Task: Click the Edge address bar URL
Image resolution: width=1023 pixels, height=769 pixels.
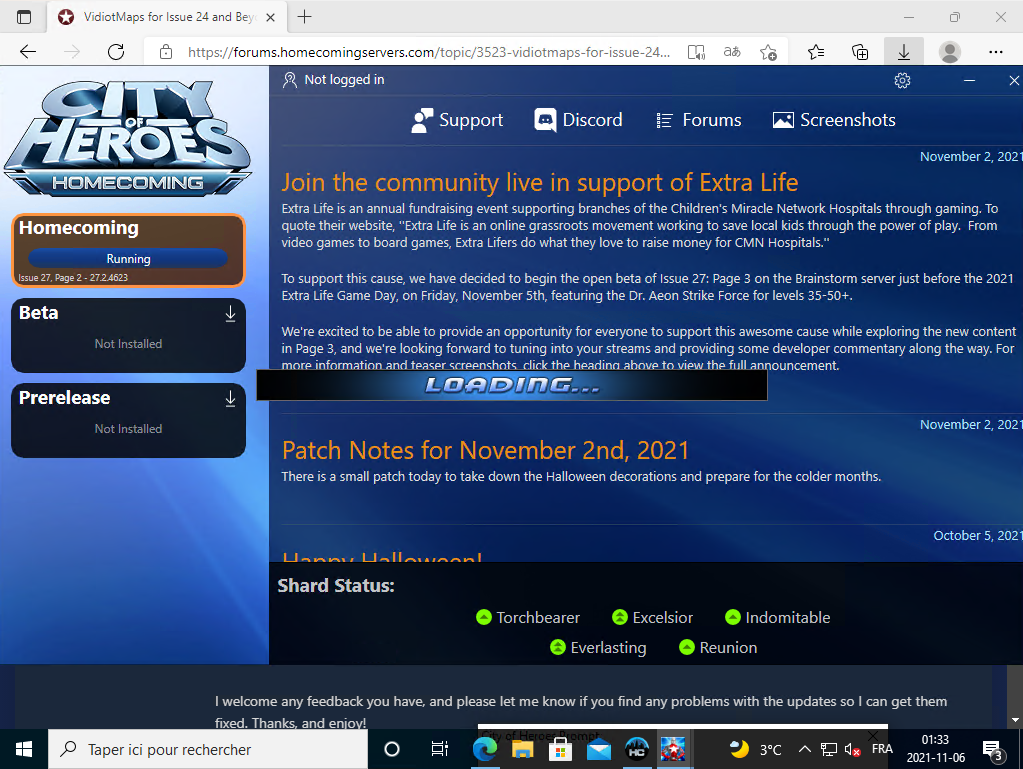Action: [429, 52]
